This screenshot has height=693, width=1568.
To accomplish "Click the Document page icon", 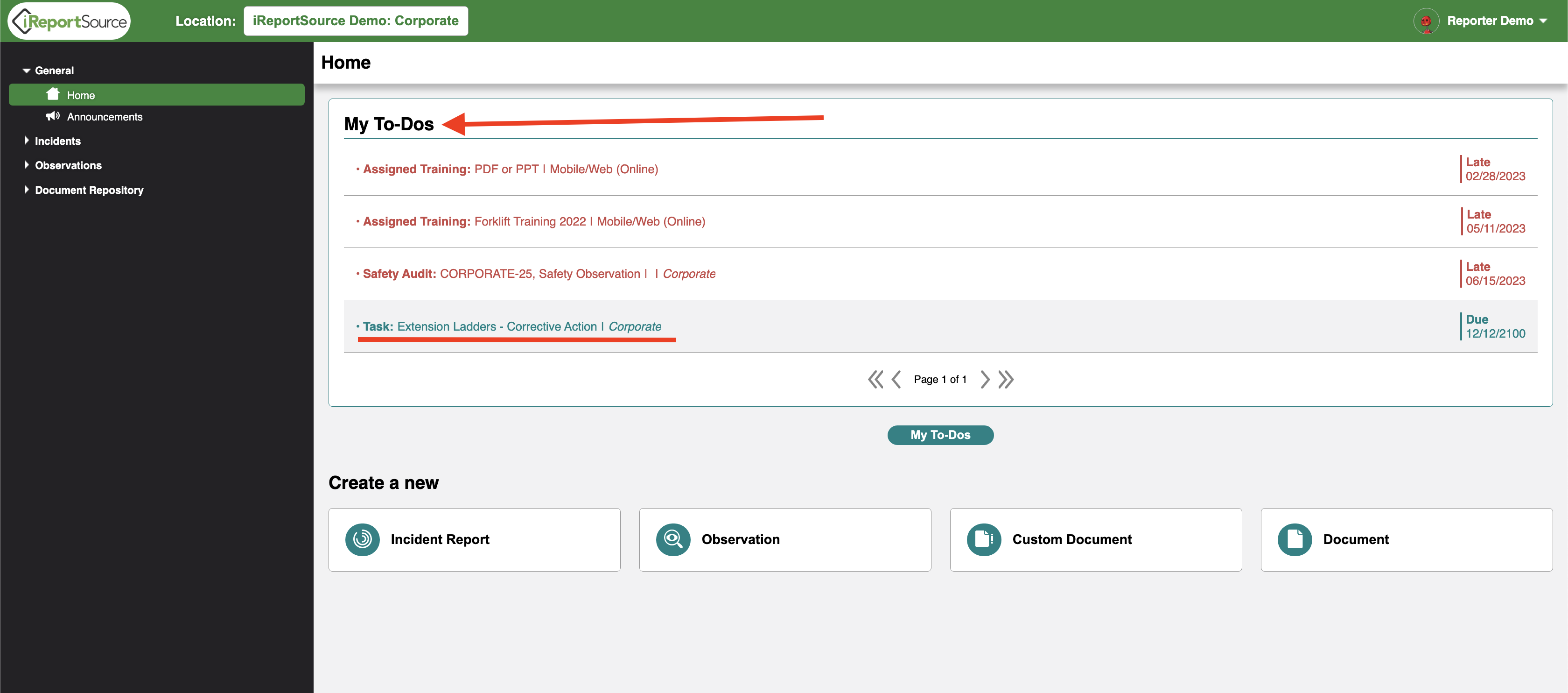I will [x=1295, y=539].
